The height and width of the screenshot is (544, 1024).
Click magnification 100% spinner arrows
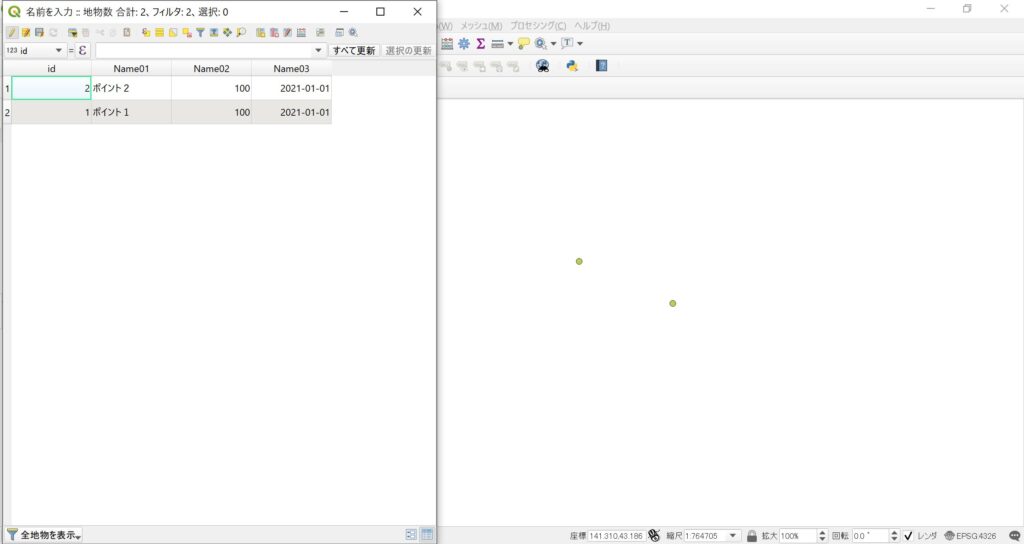click(x=822, y=536)
